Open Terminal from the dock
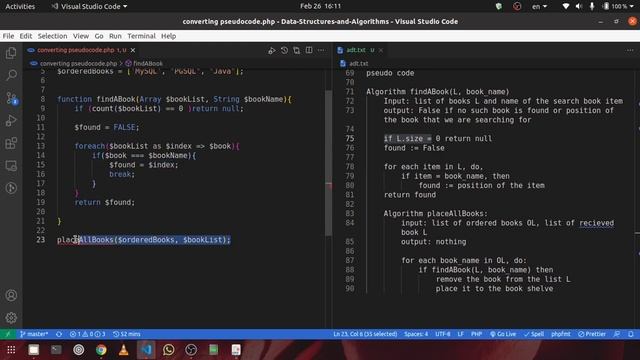The height and width of the screenshot is (360, 640). 56,350
